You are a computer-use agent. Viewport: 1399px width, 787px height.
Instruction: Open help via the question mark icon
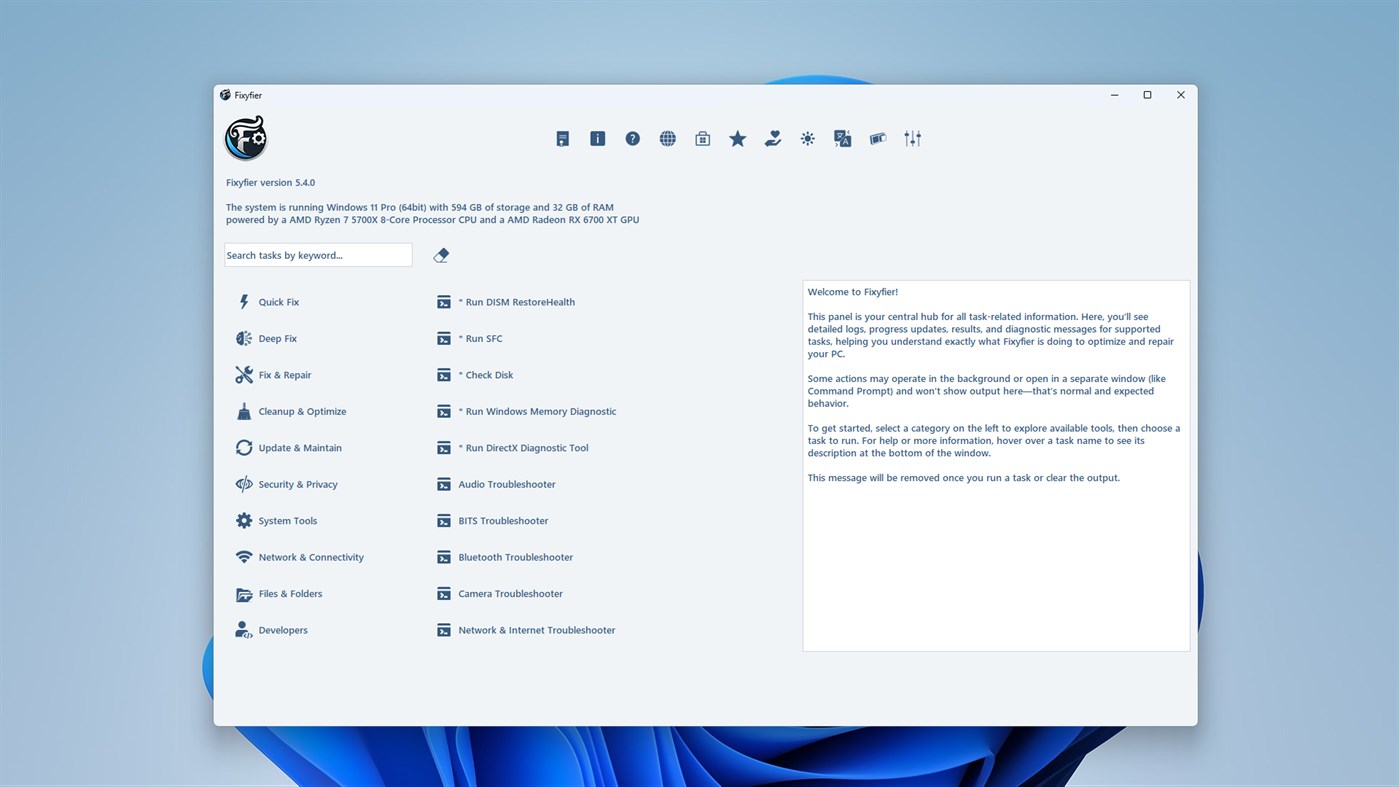[633, 139]
